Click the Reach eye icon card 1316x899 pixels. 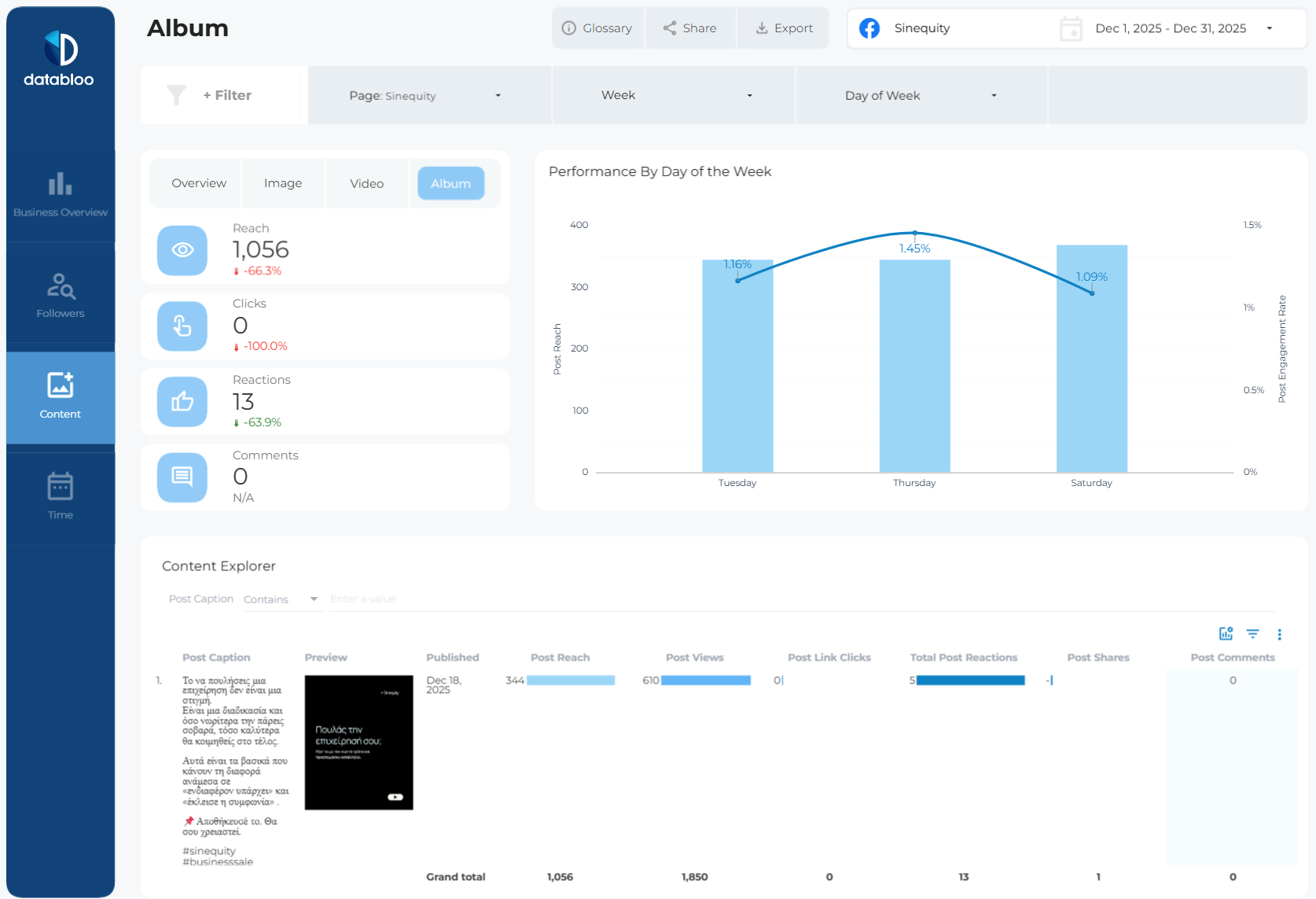(182, 250)
